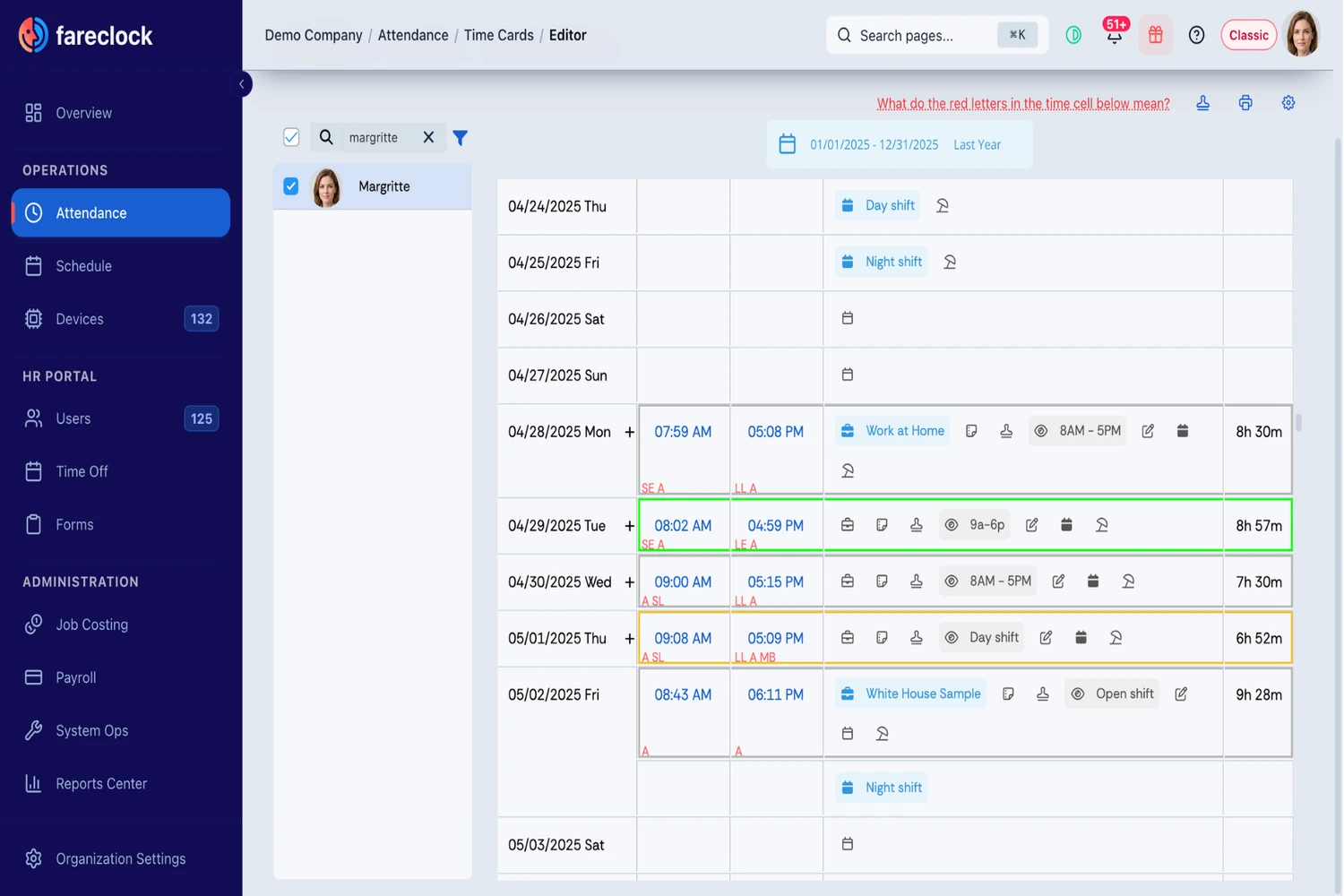Viewport: 1344px width, 896px height.
Task: Toggle the eye icon beside 8AM - 5PM on 04/28
Action: point(1041,431)
